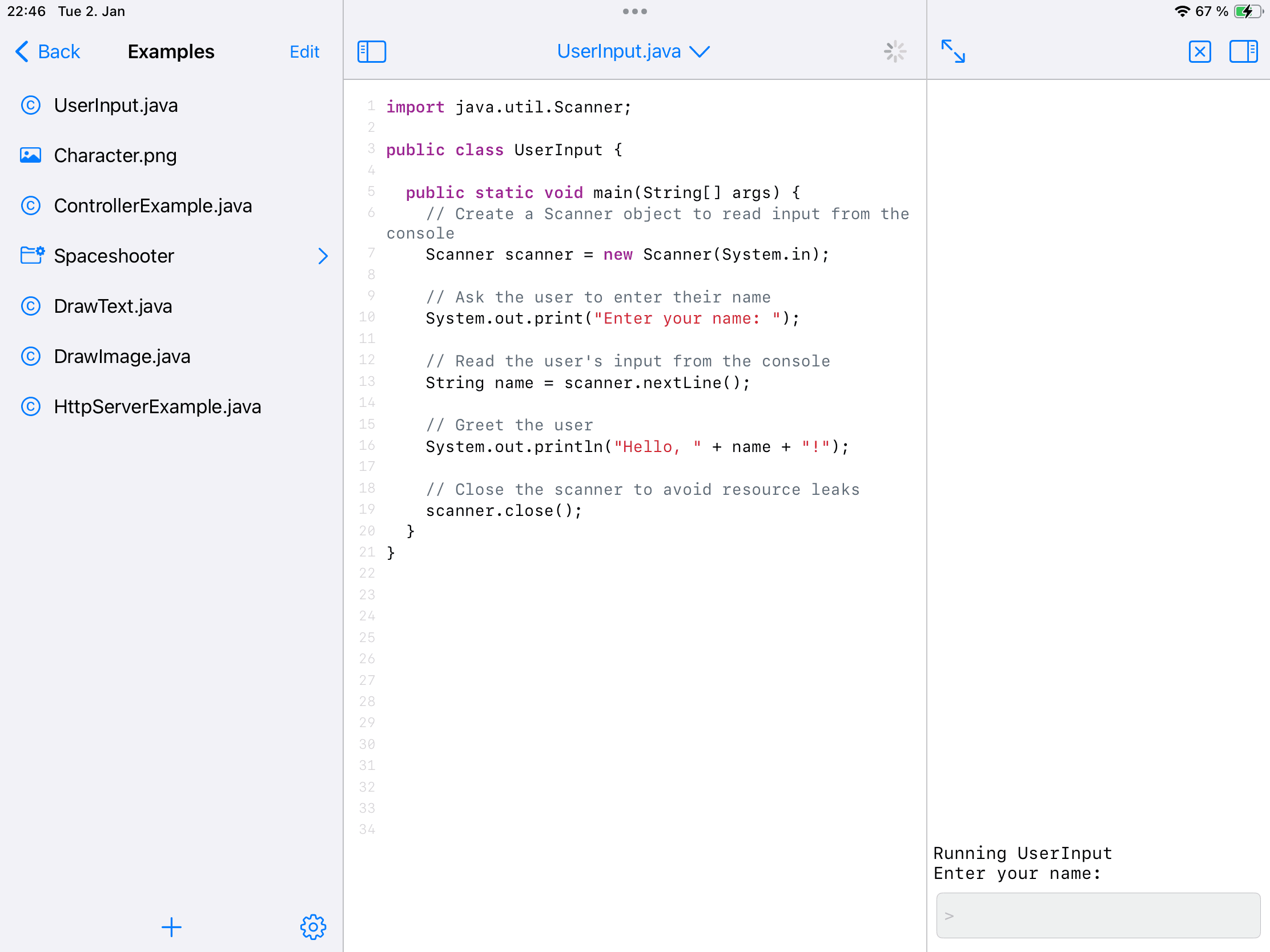
Task: Open settings with the gear icon
Action: pyautogui.click(x=313, y=927)
